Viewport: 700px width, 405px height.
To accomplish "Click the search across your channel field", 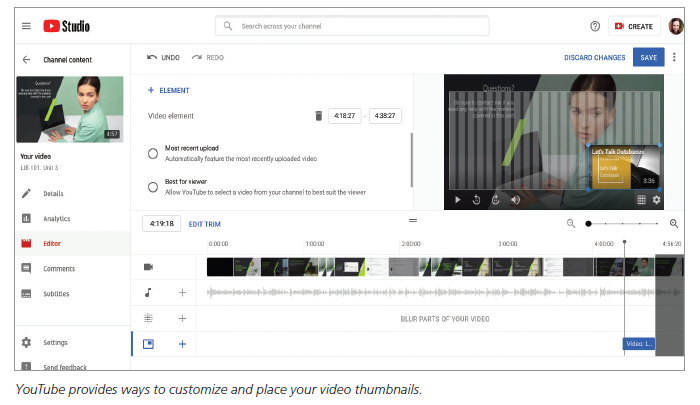I will 352,26.
